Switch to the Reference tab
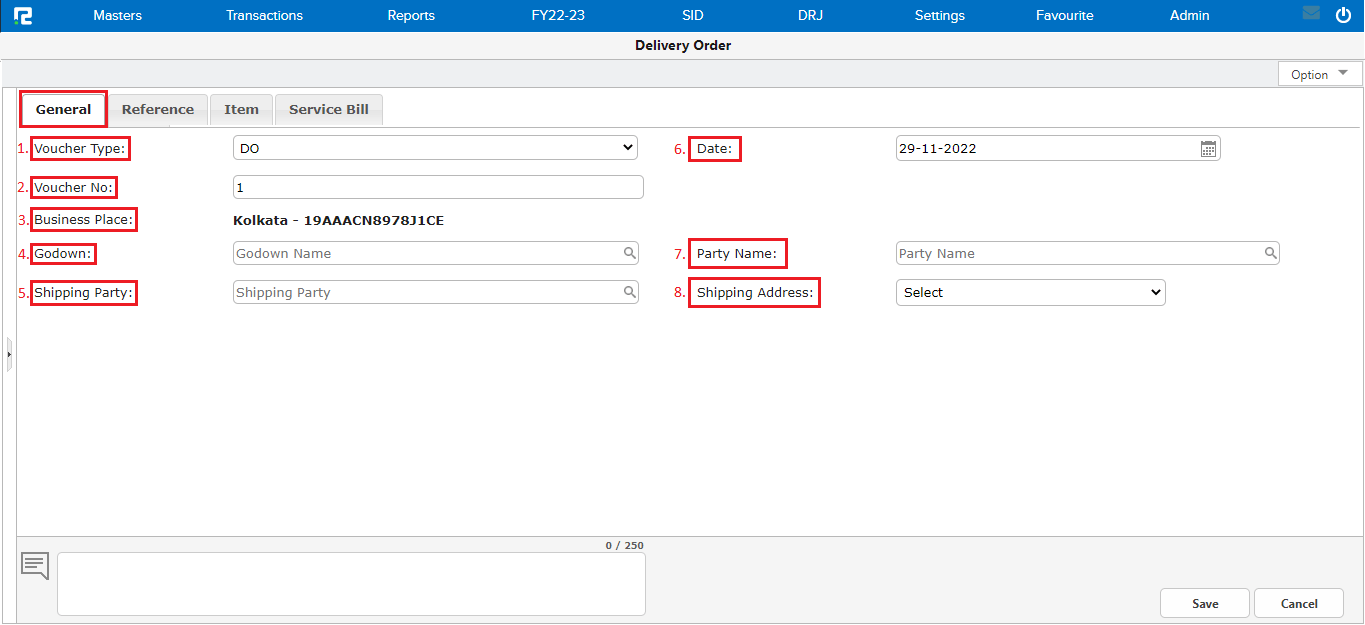 point(158,110)
